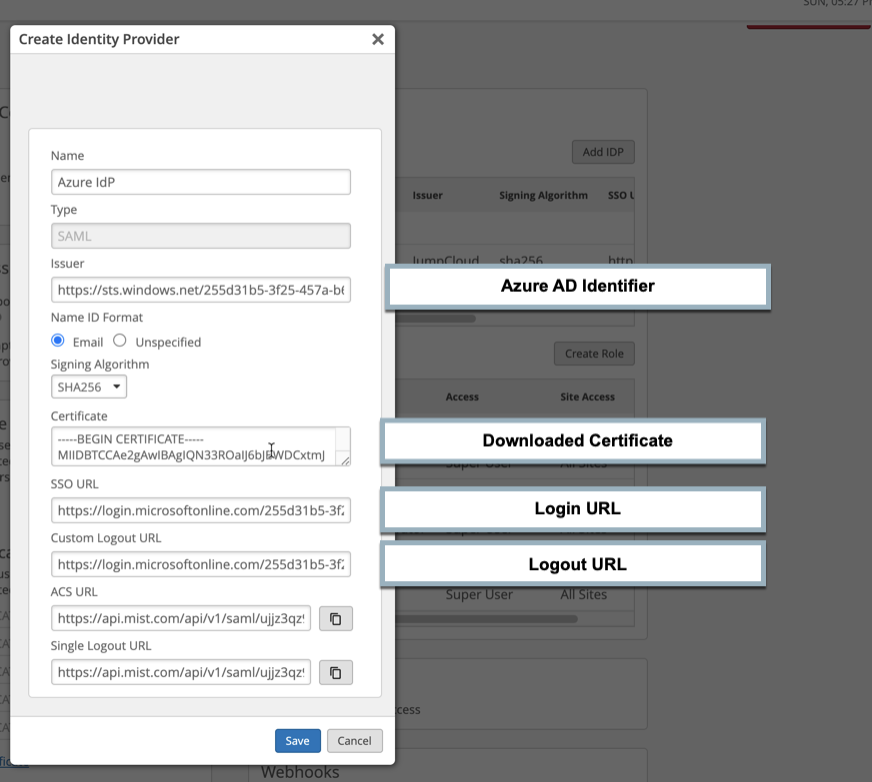Click the SSO URL input field

tap(200, 511)
